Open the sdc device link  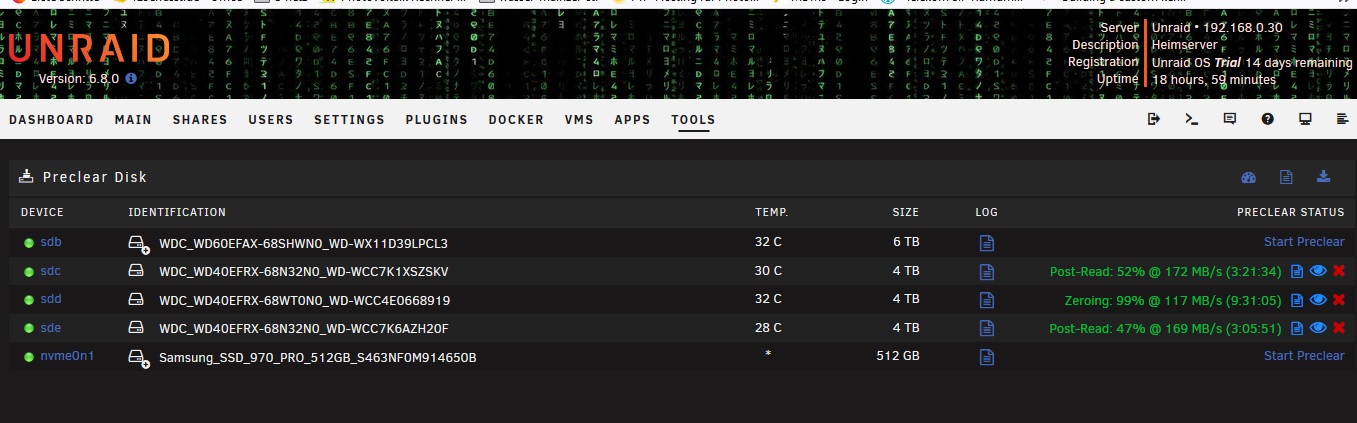51,271
